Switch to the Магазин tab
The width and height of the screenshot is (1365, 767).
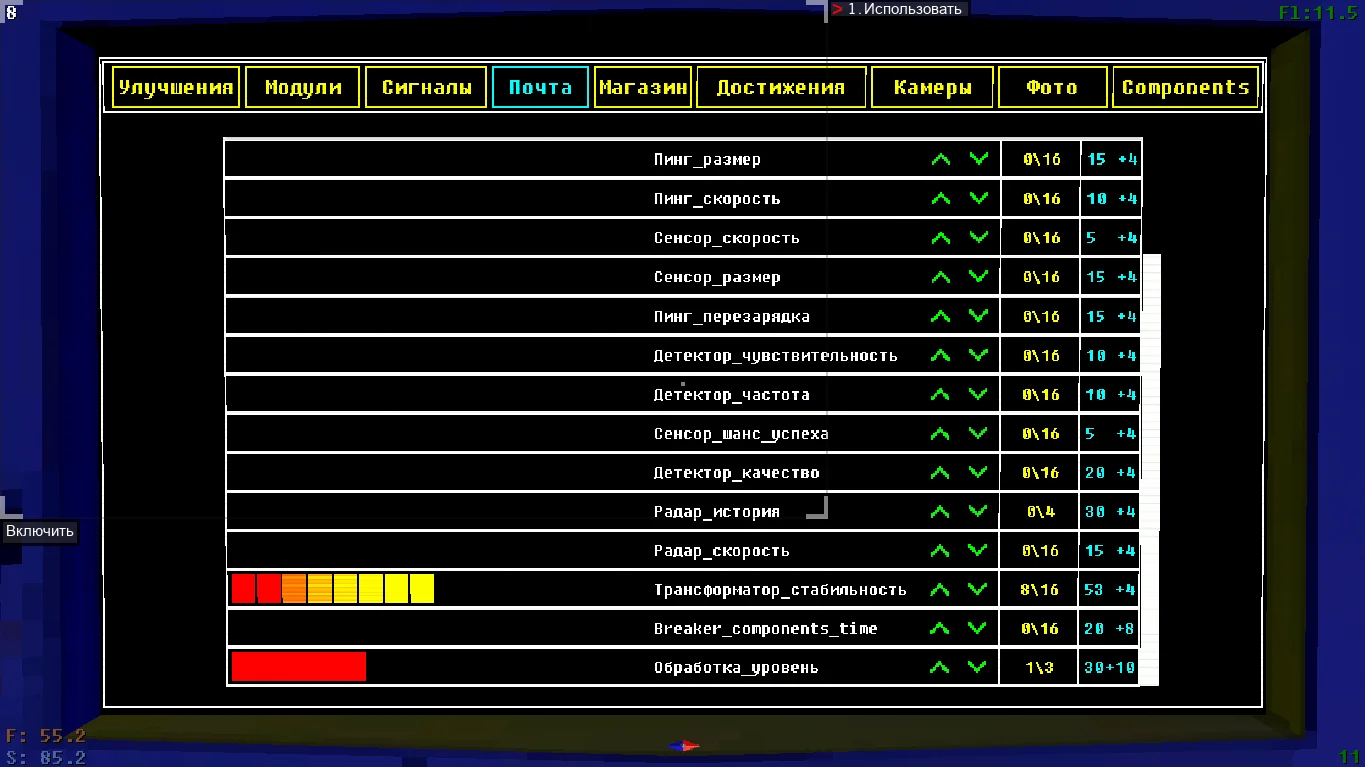tap(643, 87)
